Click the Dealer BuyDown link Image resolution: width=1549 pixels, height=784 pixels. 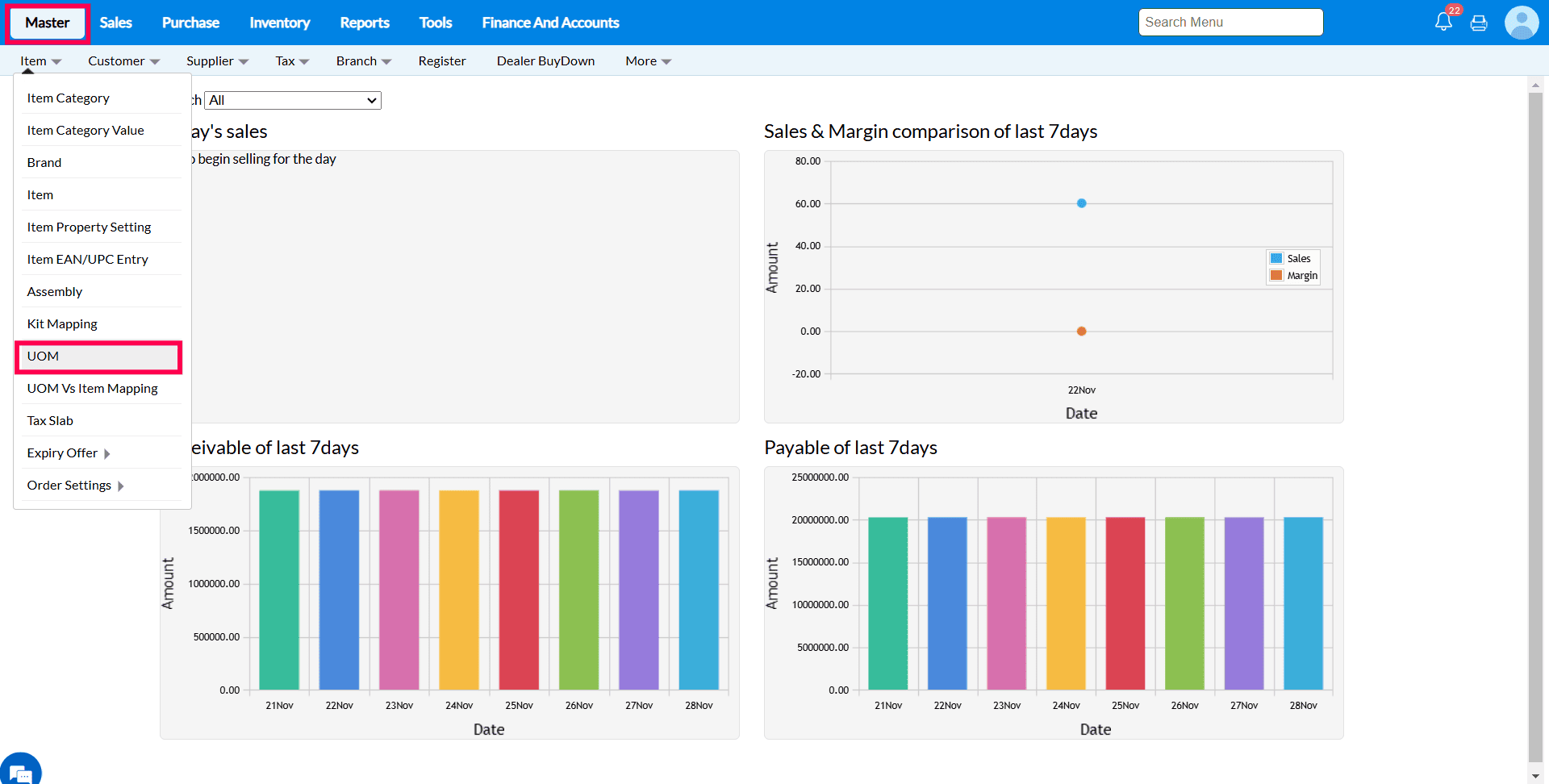(x=545, y=61)
